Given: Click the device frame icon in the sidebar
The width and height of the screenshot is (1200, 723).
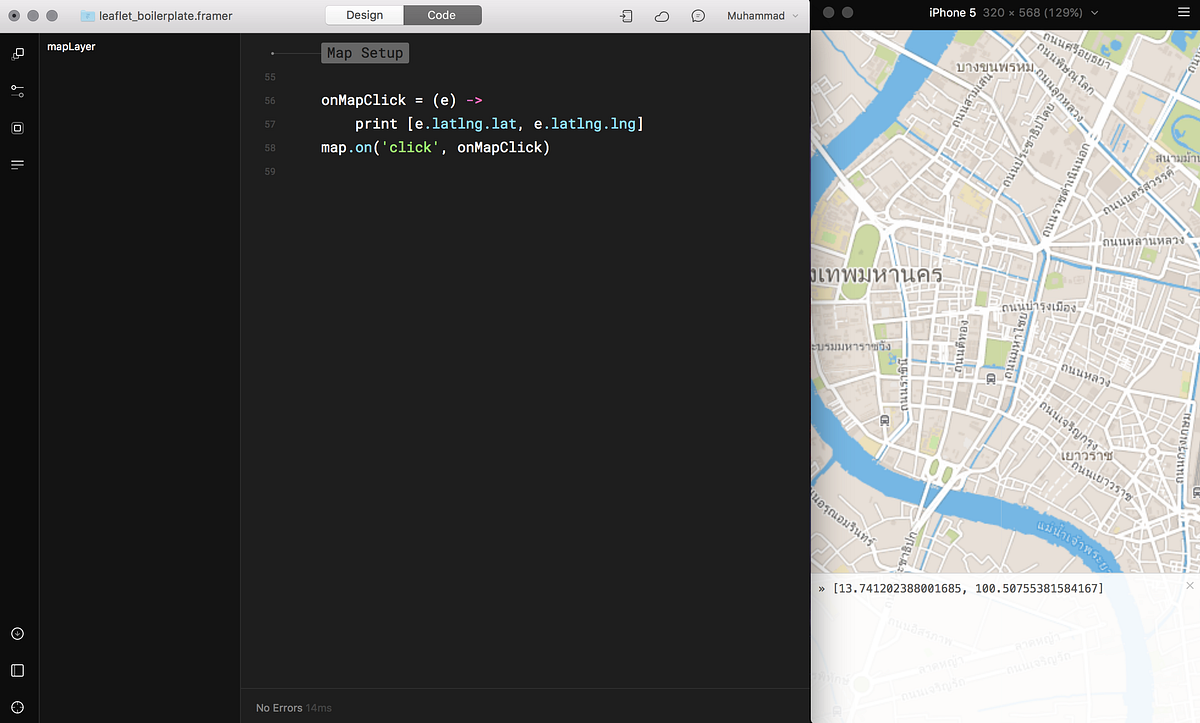Looking at the screenshot, I should click(16, 127).
